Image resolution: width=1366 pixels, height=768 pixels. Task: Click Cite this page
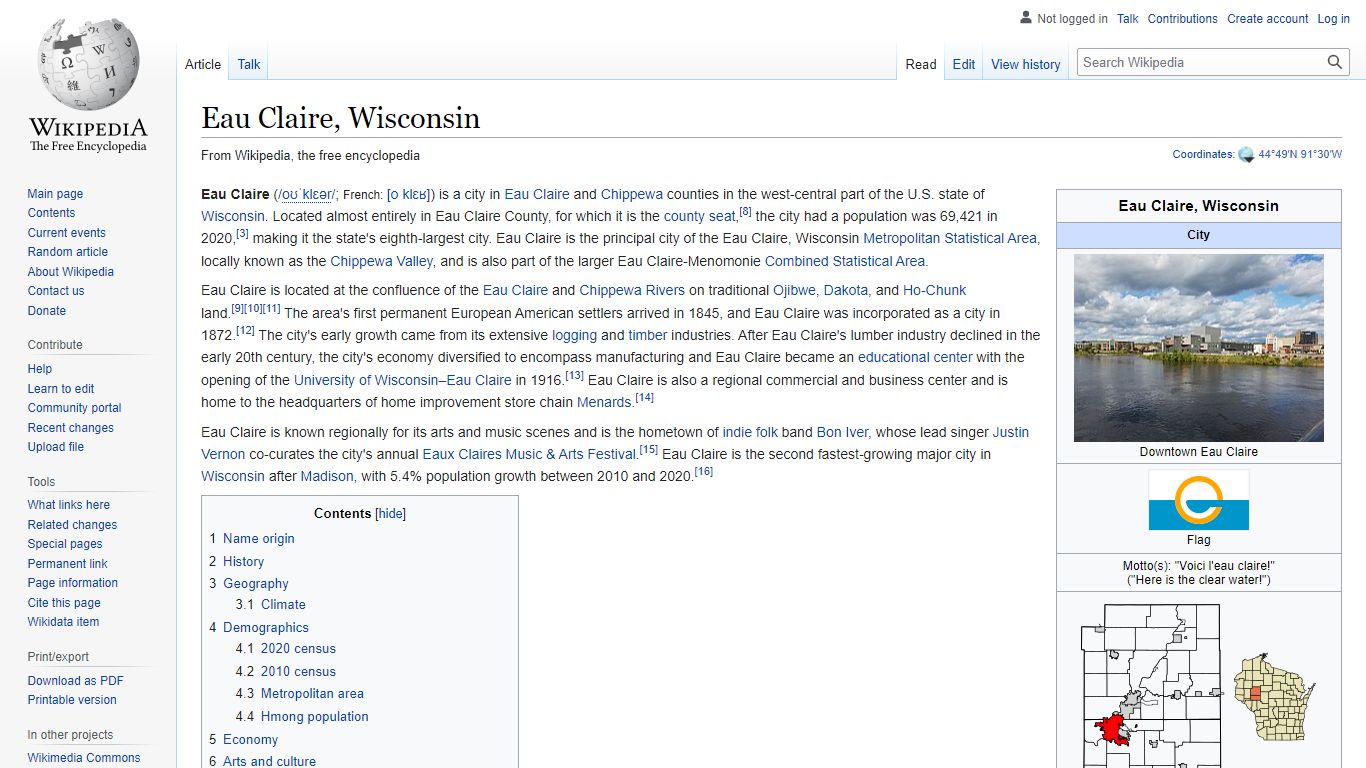(x=64, y=603)
